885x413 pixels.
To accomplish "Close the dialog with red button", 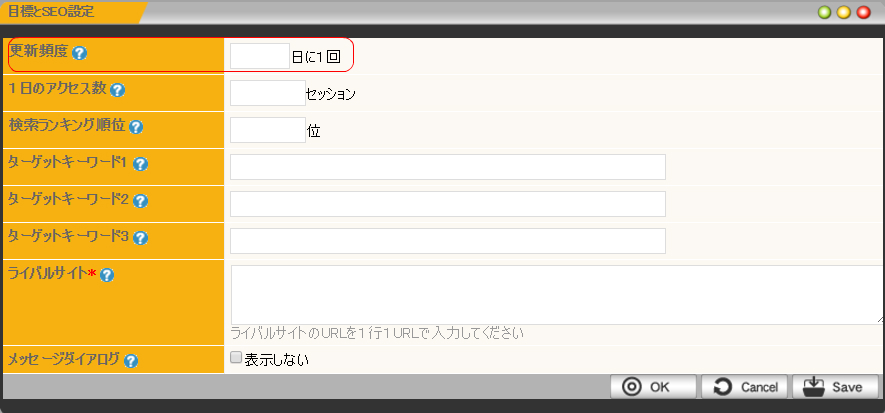I will [x=864, y=12].
